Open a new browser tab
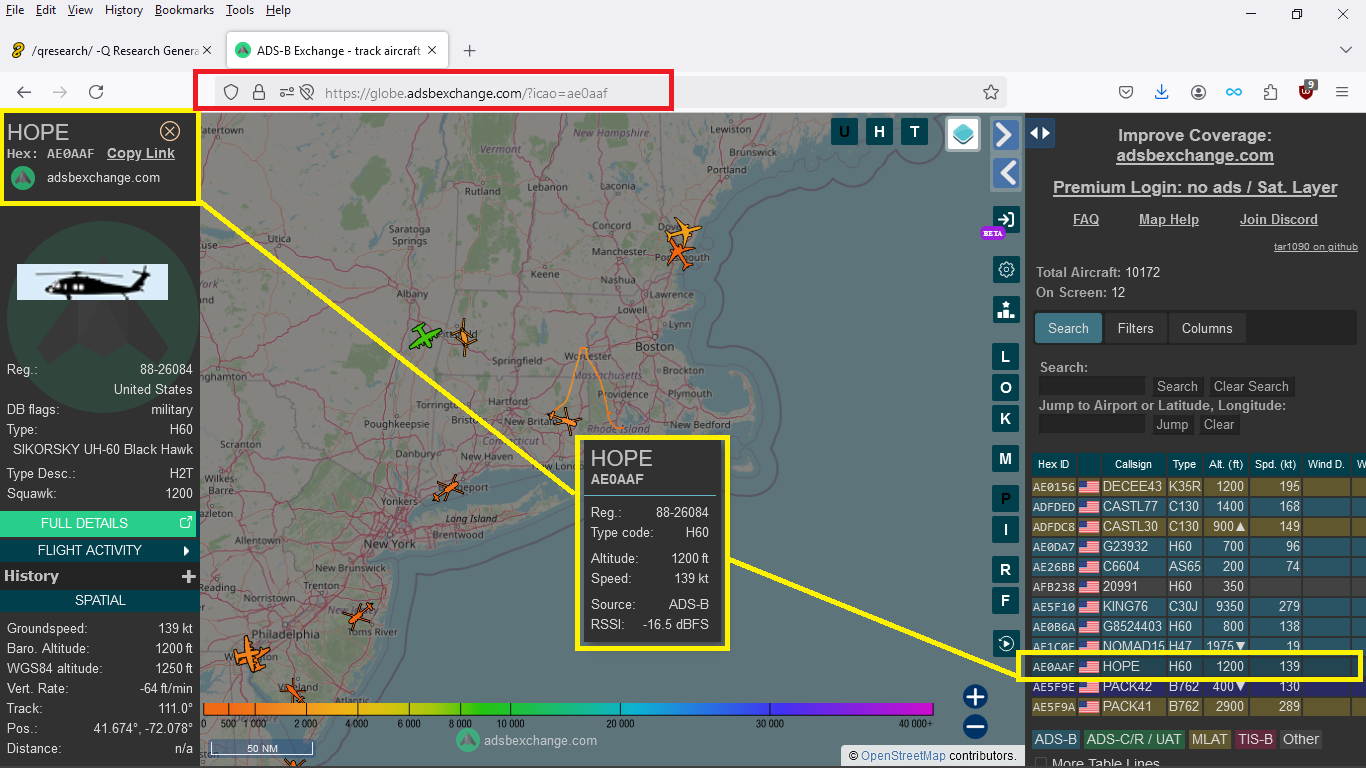This screenshot has height=768, width=1366. coord(470,50)
